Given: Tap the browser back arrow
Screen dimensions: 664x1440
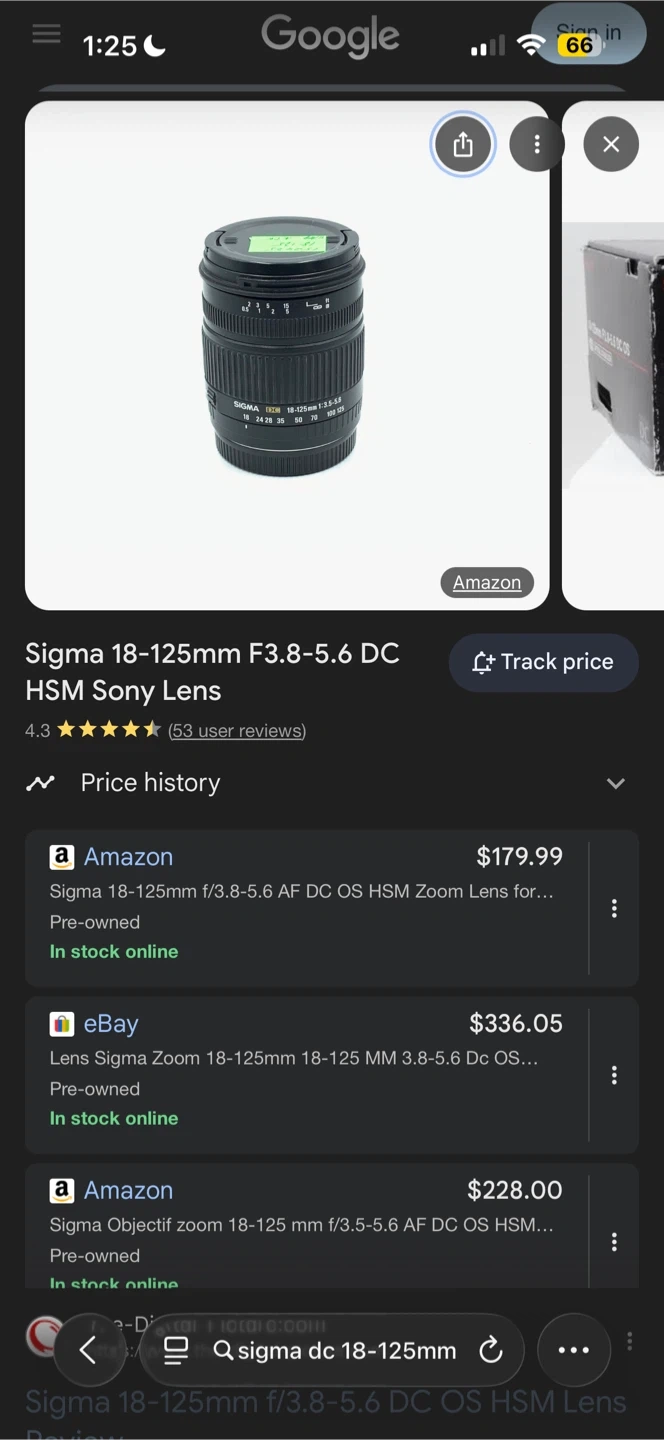Looking at the screenshot, I should click(x=88, y=1351).
